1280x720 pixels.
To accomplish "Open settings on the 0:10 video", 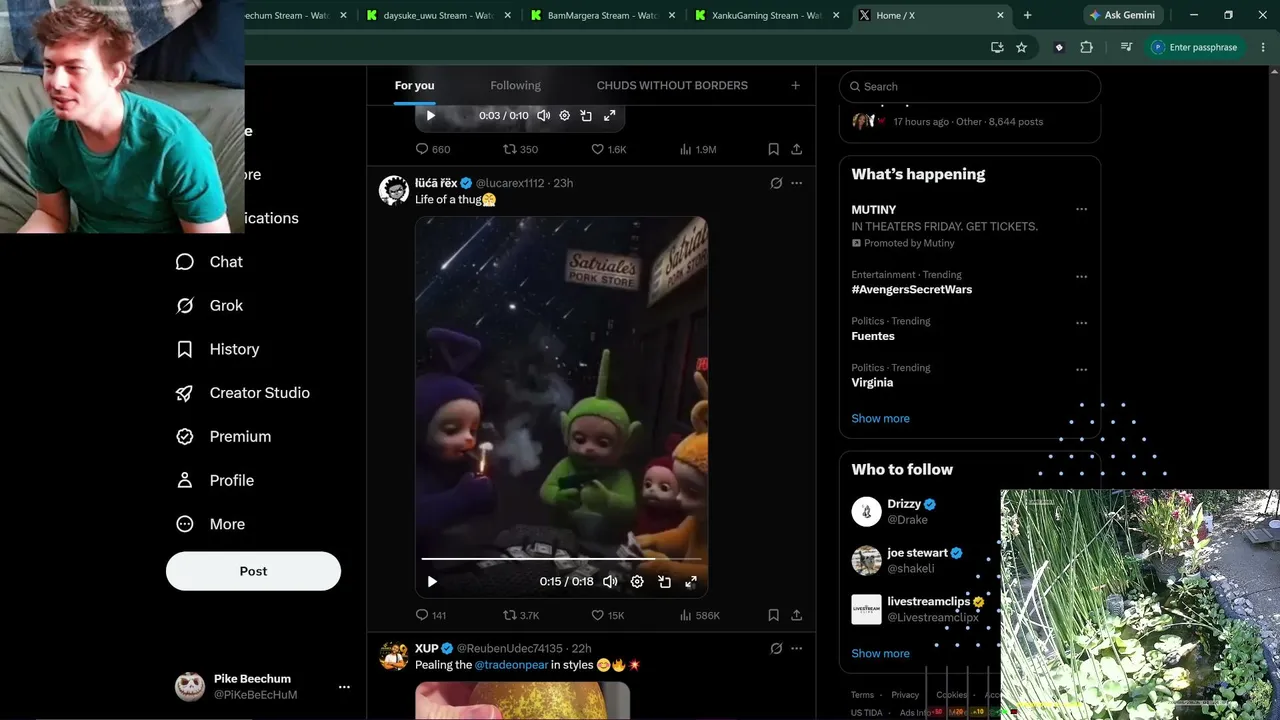I will click(x=564, y=115).
